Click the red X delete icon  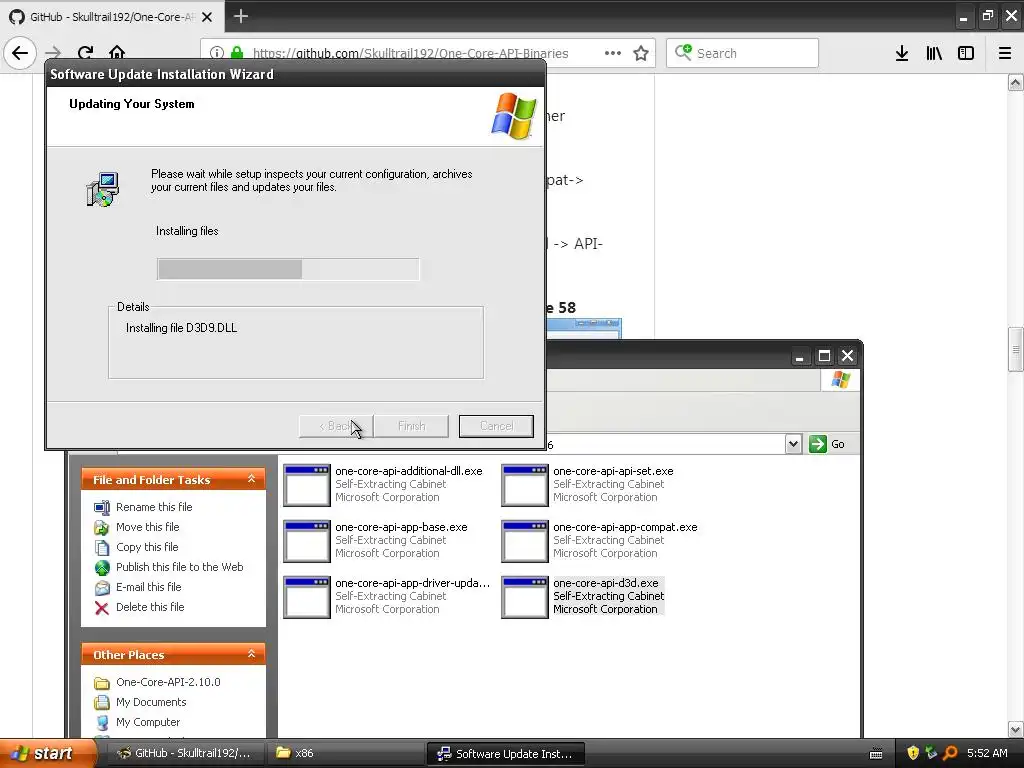(x=102, y=608)
